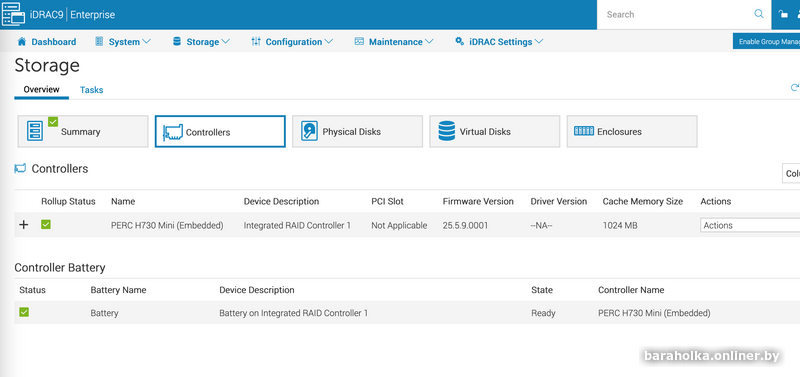The height and width of the screenshot is (377, 800).
Task: Click Battery status green check
Action: (x=24, y=312)
